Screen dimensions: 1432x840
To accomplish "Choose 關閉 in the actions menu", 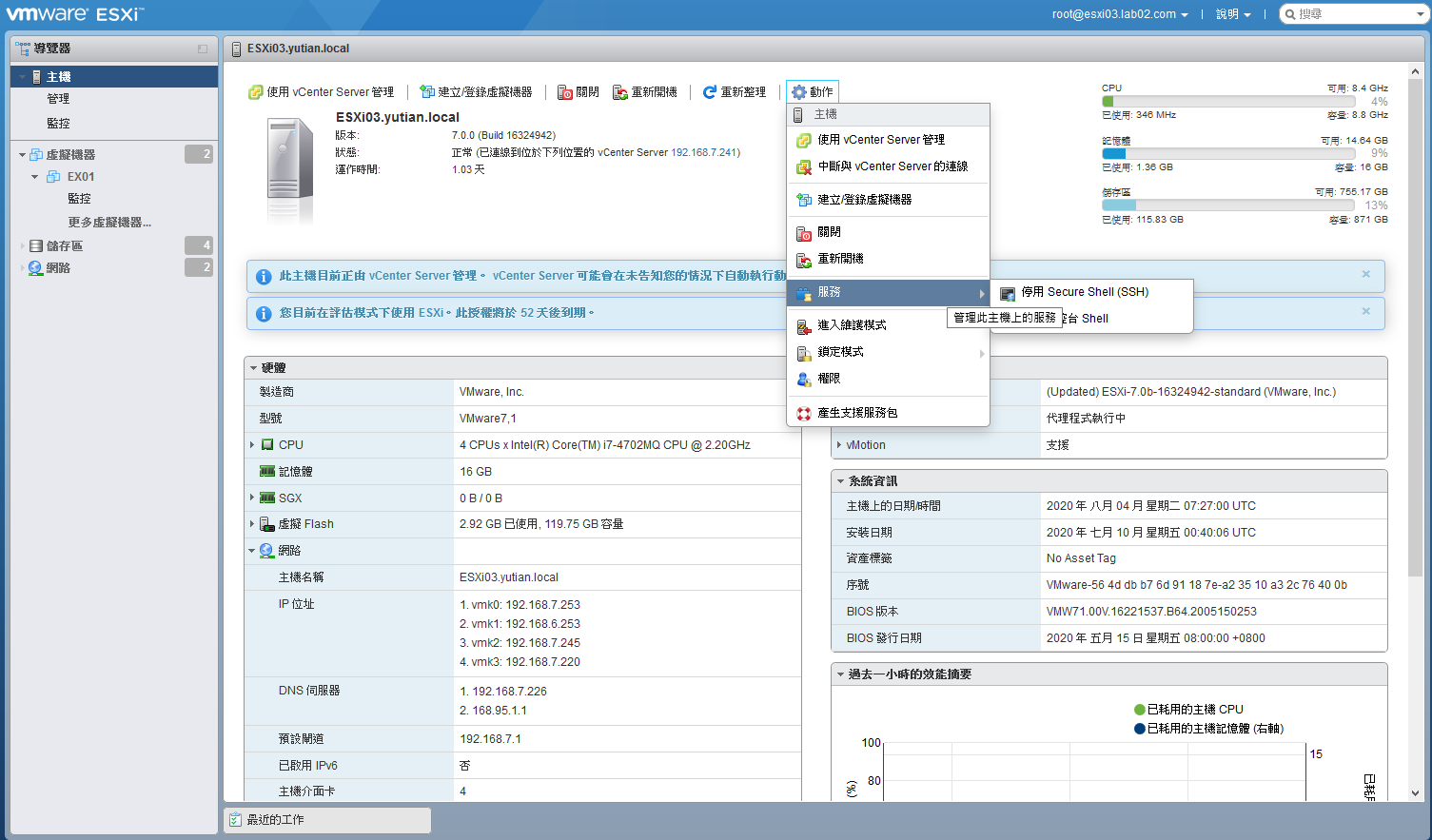I will (x=889, y=232).
